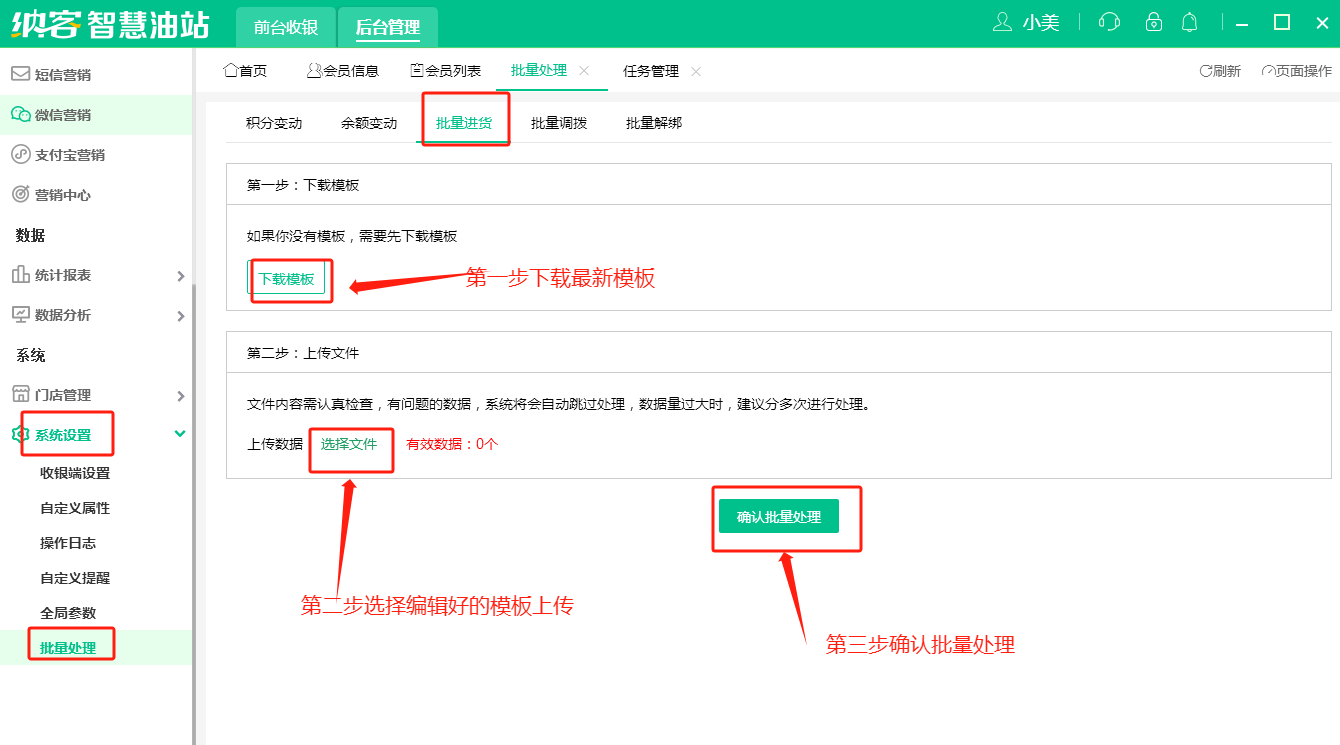Click the 刷新 refresh icon
1340x745 pixels.
tap(1206, 71)
